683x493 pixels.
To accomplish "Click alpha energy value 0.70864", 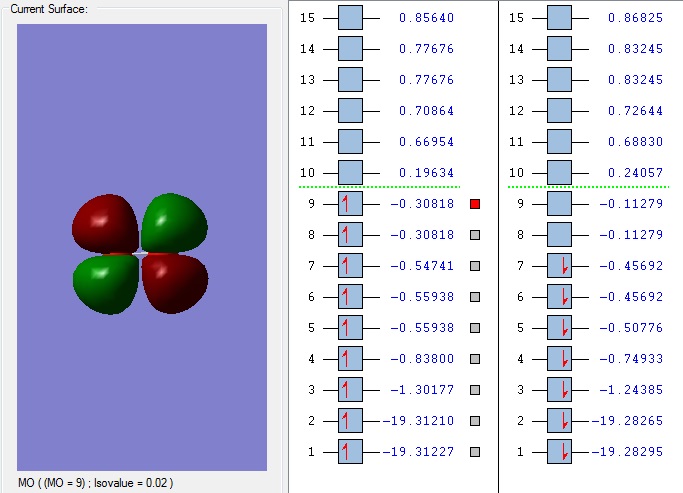I will (x=426, y=111).
